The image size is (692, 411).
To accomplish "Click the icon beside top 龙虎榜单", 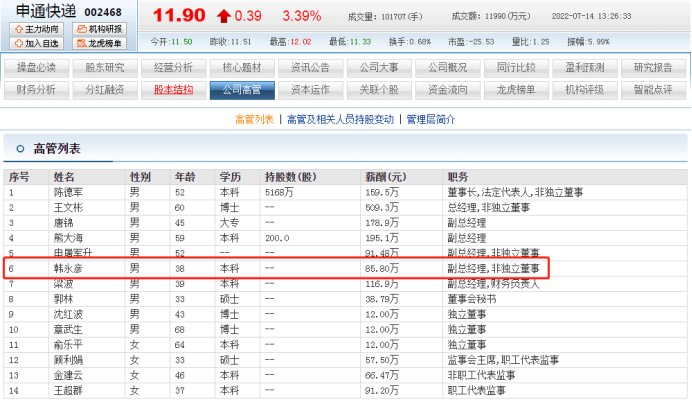I will point(82,43).
